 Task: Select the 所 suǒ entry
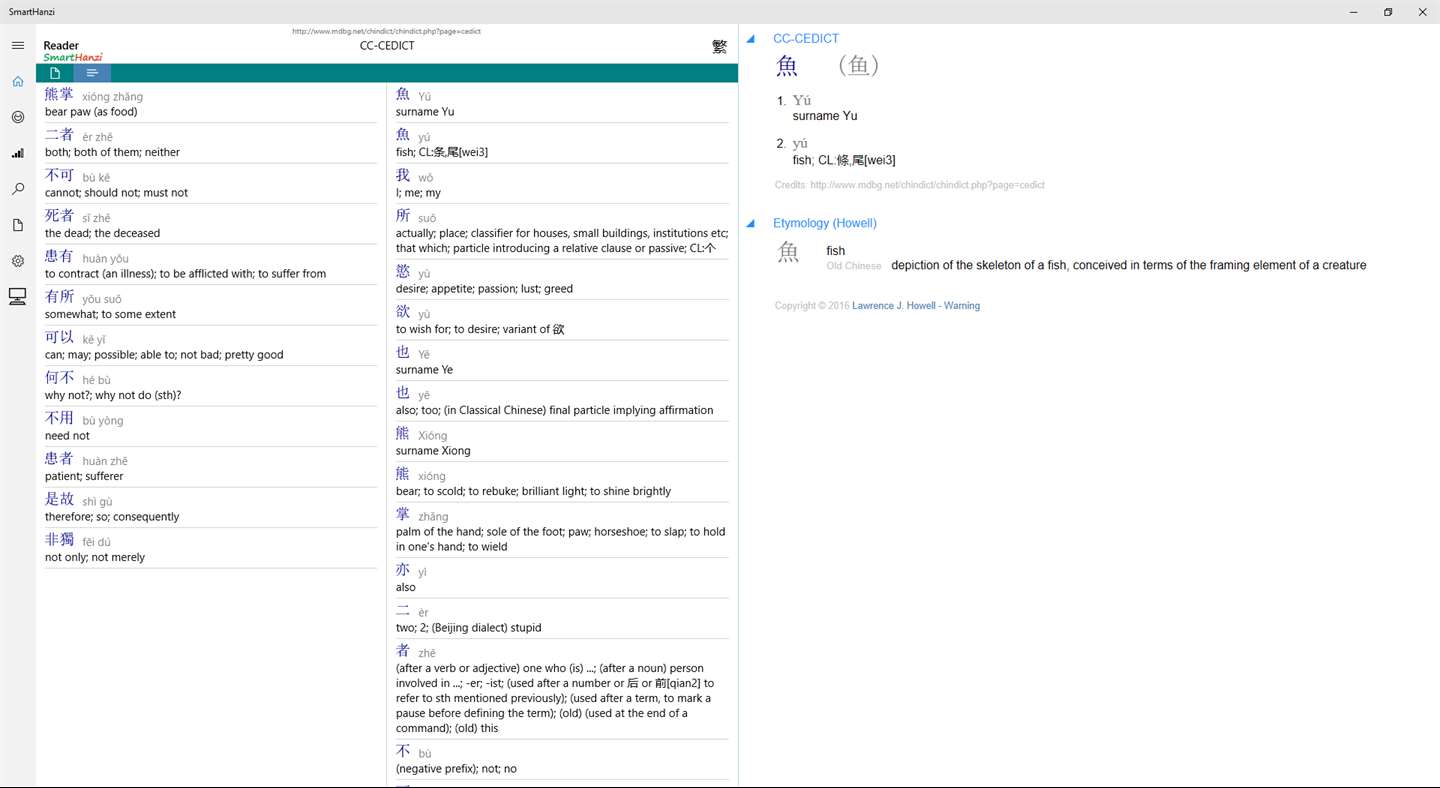pyautogui.click(x=562, y=231)
